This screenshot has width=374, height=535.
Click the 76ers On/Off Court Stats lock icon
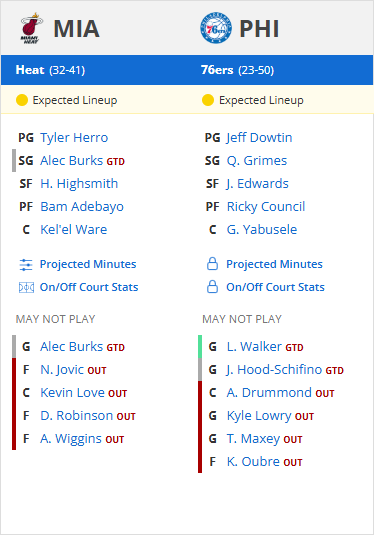pyautogui.click(x=212, y=287)
